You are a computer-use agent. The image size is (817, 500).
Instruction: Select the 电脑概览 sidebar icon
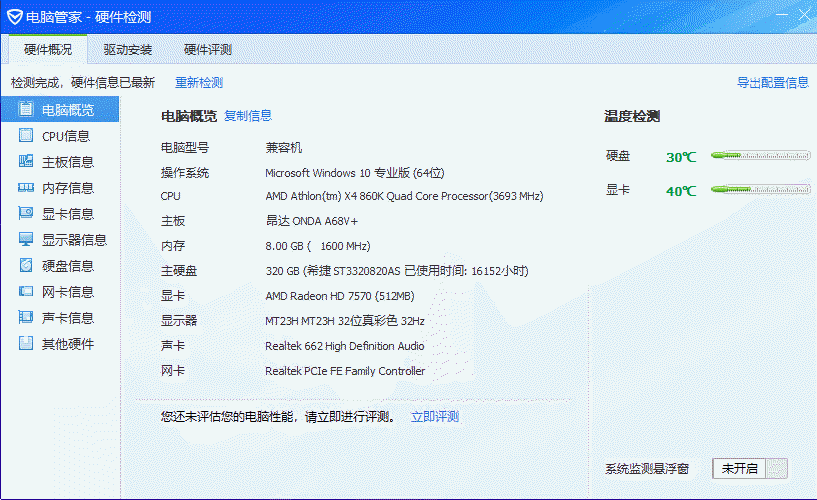(26, 109)
